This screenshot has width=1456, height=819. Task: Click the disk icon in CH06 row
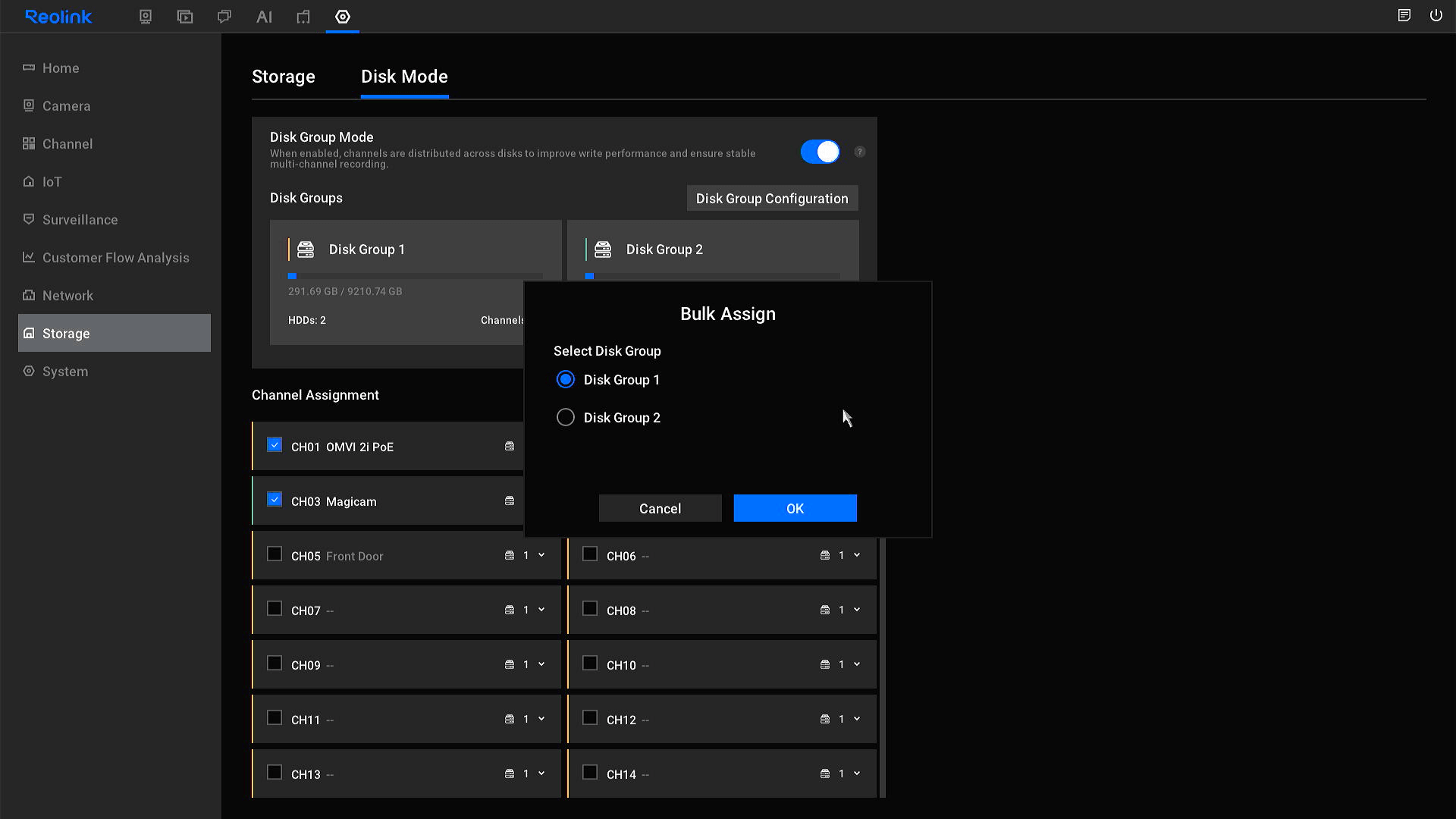[825, 556]
